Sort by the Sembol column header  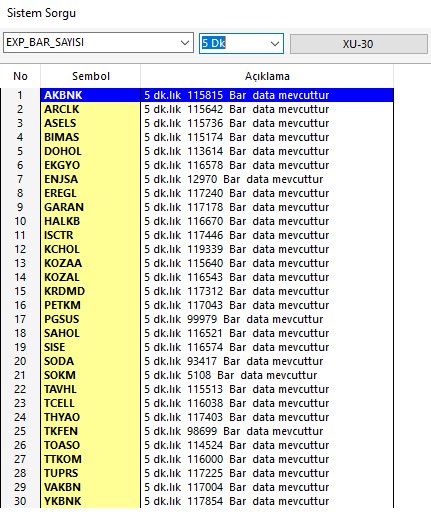pos(91,76)
